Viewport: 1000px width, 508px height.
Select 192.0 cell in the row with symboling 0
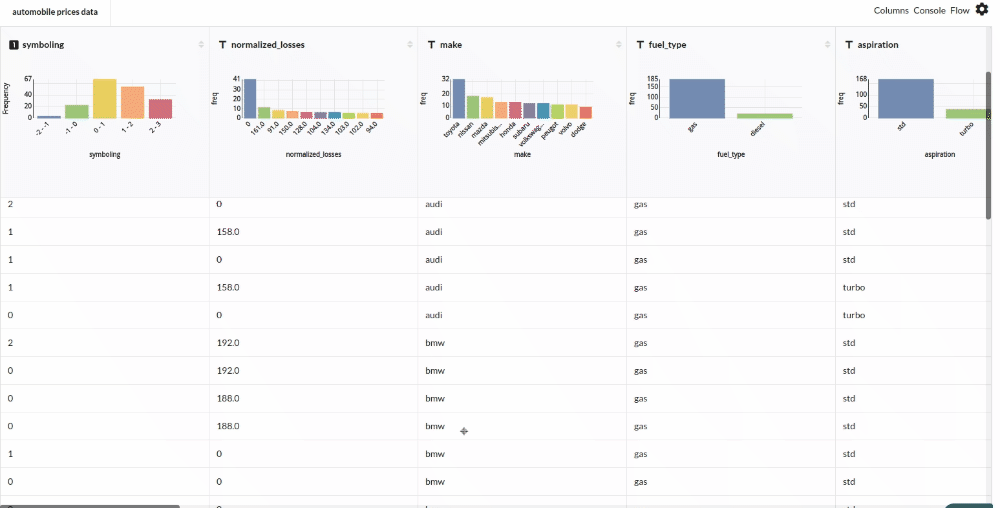click(x=228, y=370)
